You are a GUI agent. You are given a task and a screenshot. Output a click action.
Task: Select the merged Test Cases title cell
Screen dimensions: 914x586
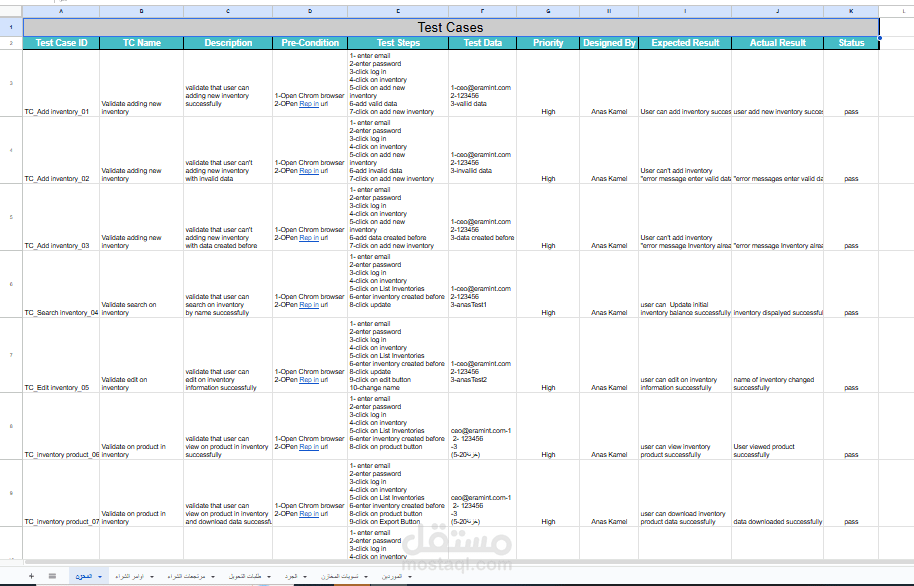click(451, 27)
